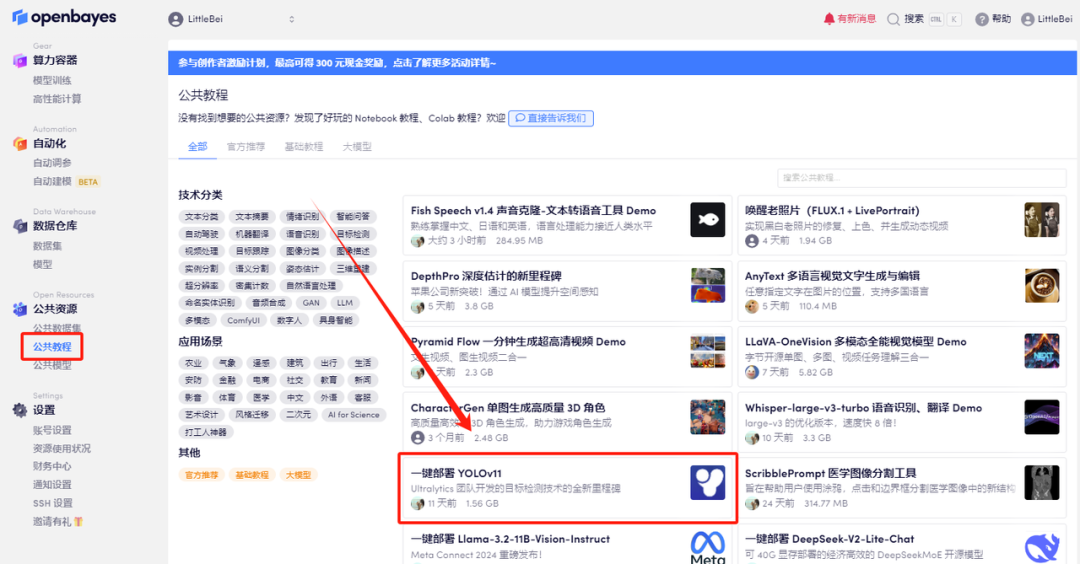Screen dimensions: 1080x564
Task: Click the AnyText card thumbnail
Action: tap(1041, 285)
